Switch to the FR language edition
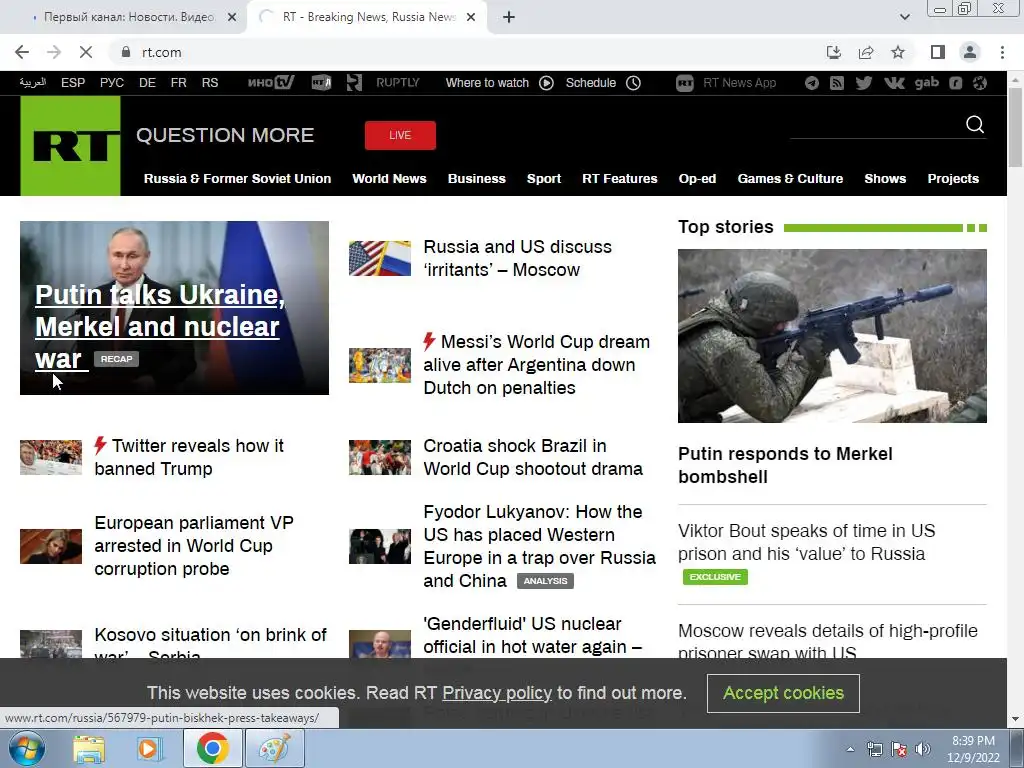Screen dimensions: 1024x768 (x=178, y=83)
